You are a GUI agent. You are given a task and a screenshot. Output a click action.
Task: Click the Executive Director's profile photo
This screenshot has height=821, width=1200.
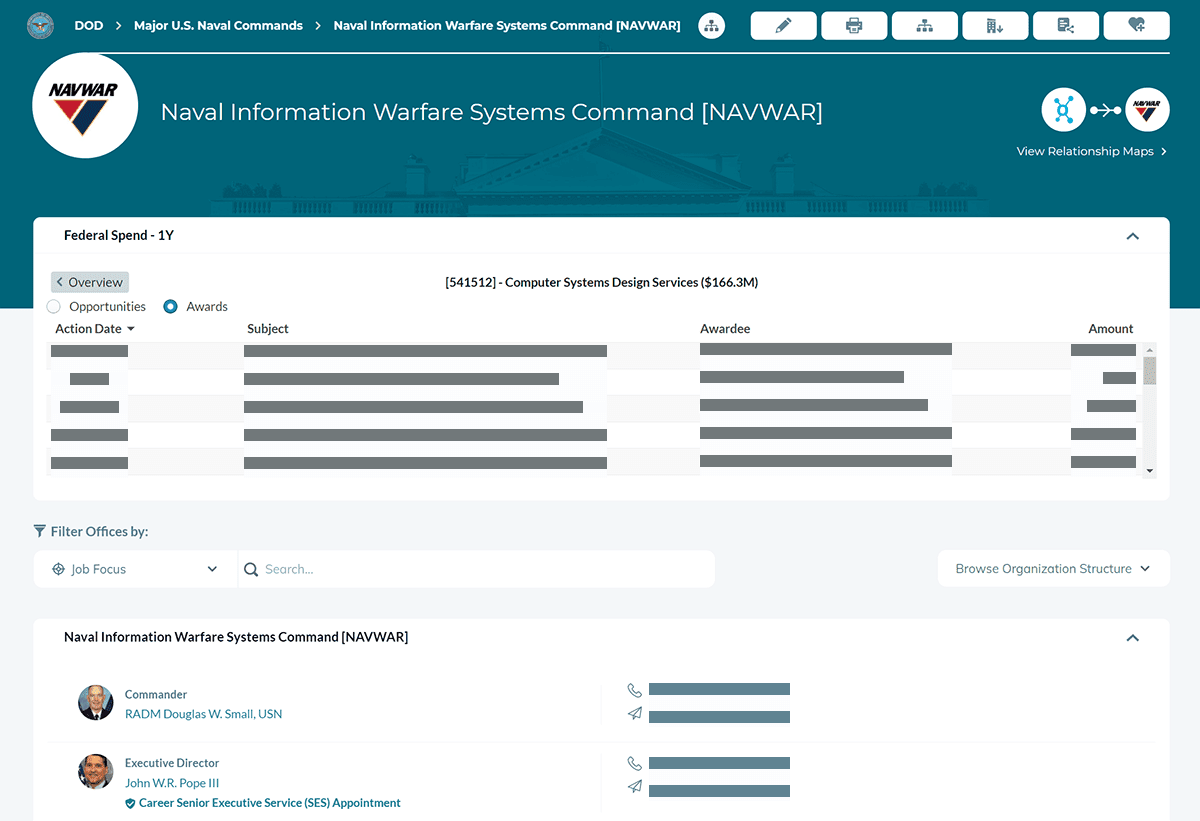(x=96, y=771)
